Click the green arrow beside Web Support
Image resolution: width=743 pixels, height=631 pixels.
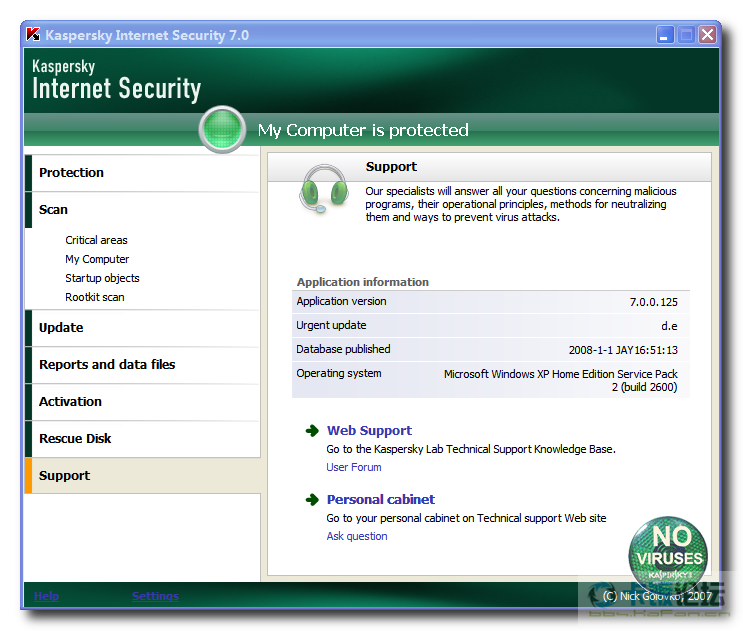click(x=312, y=431)
